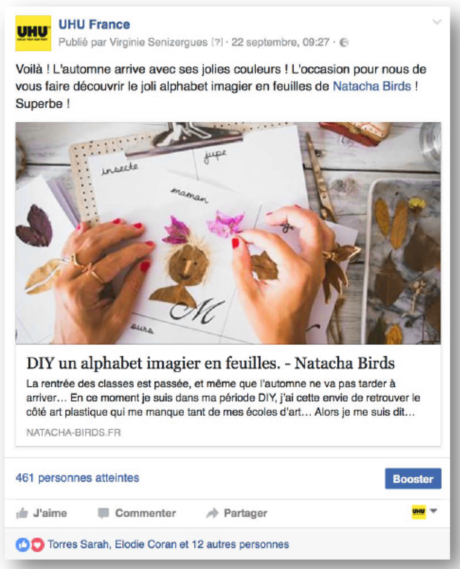Click the small UHU identity logo icon
Image resolution: width=460 pixels, height=569 pixels.
[x=419, y=512]
